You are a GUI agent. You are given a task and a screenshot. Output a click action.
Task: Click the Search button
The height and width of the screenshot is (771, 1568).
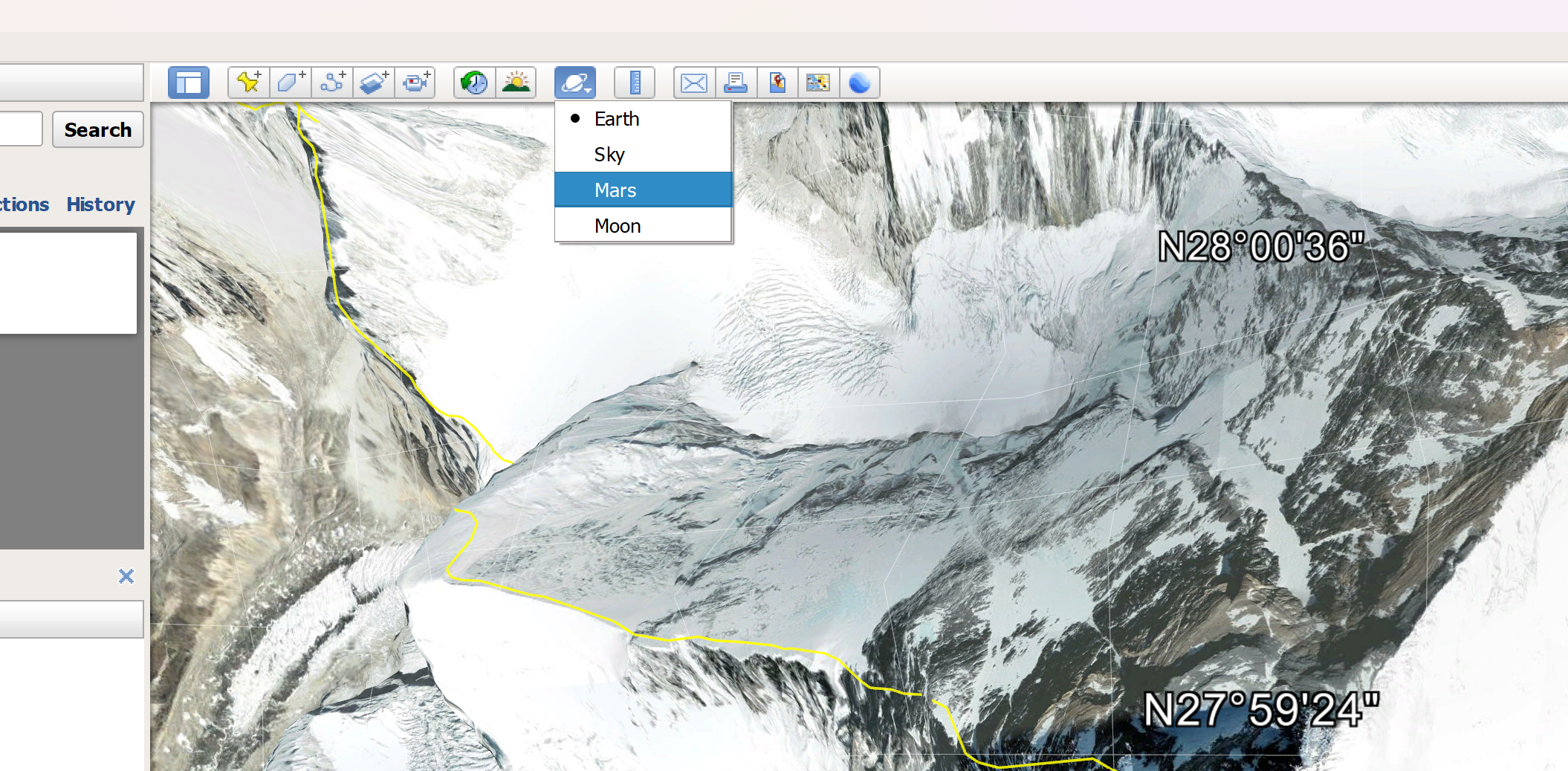click(x=98, y=130)
